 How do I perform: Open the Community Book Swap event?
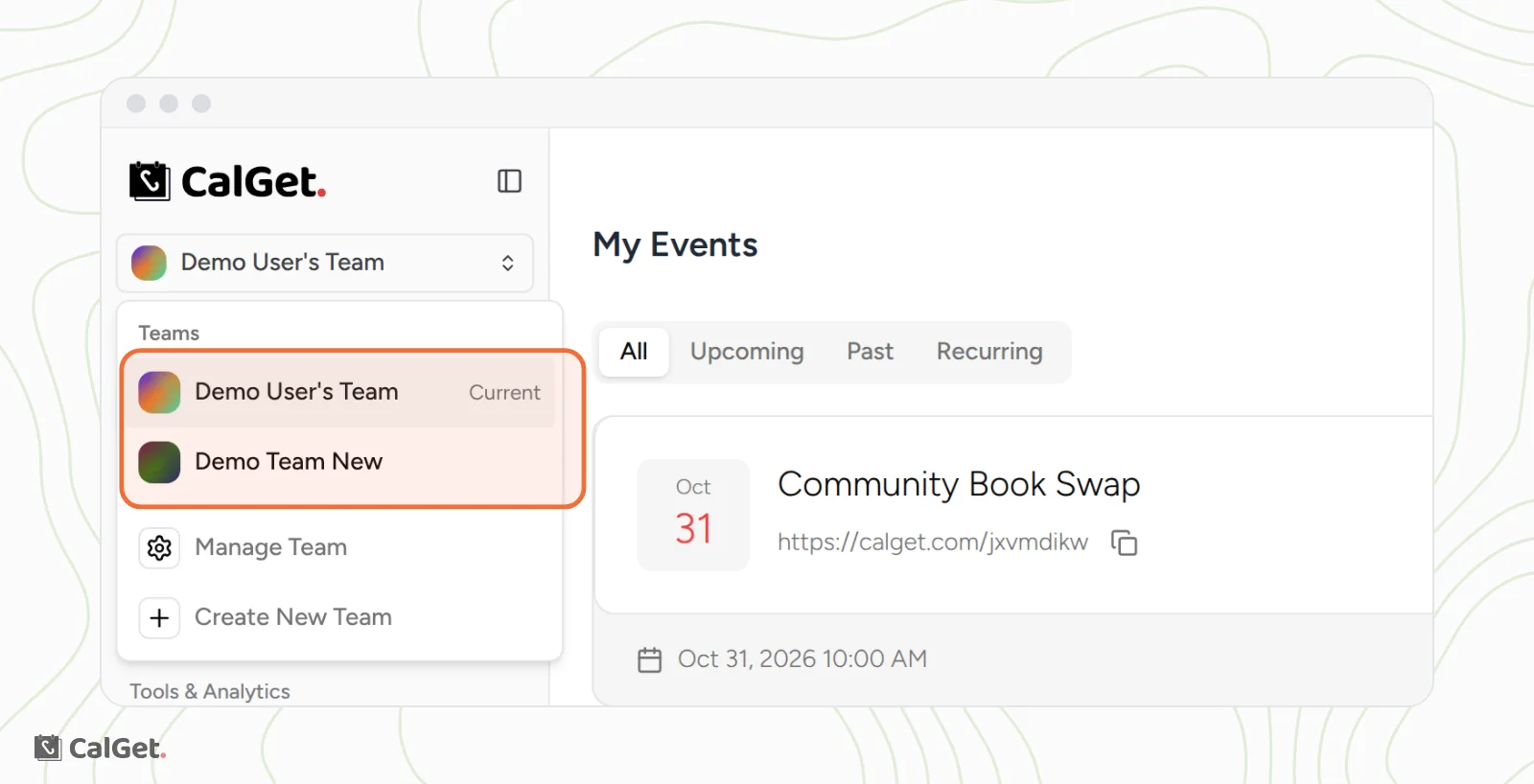coord(959,485)
